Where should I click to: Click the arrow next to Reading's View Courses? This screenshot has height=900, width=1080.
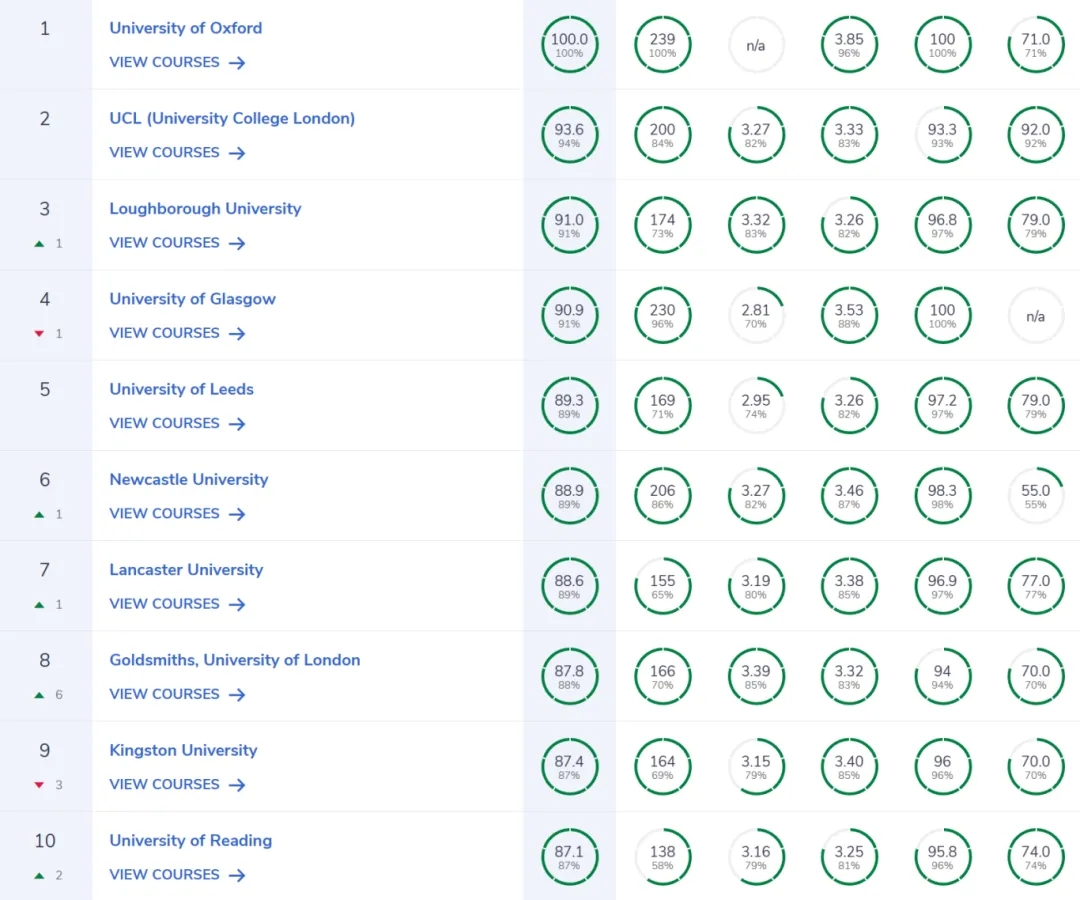237,875
